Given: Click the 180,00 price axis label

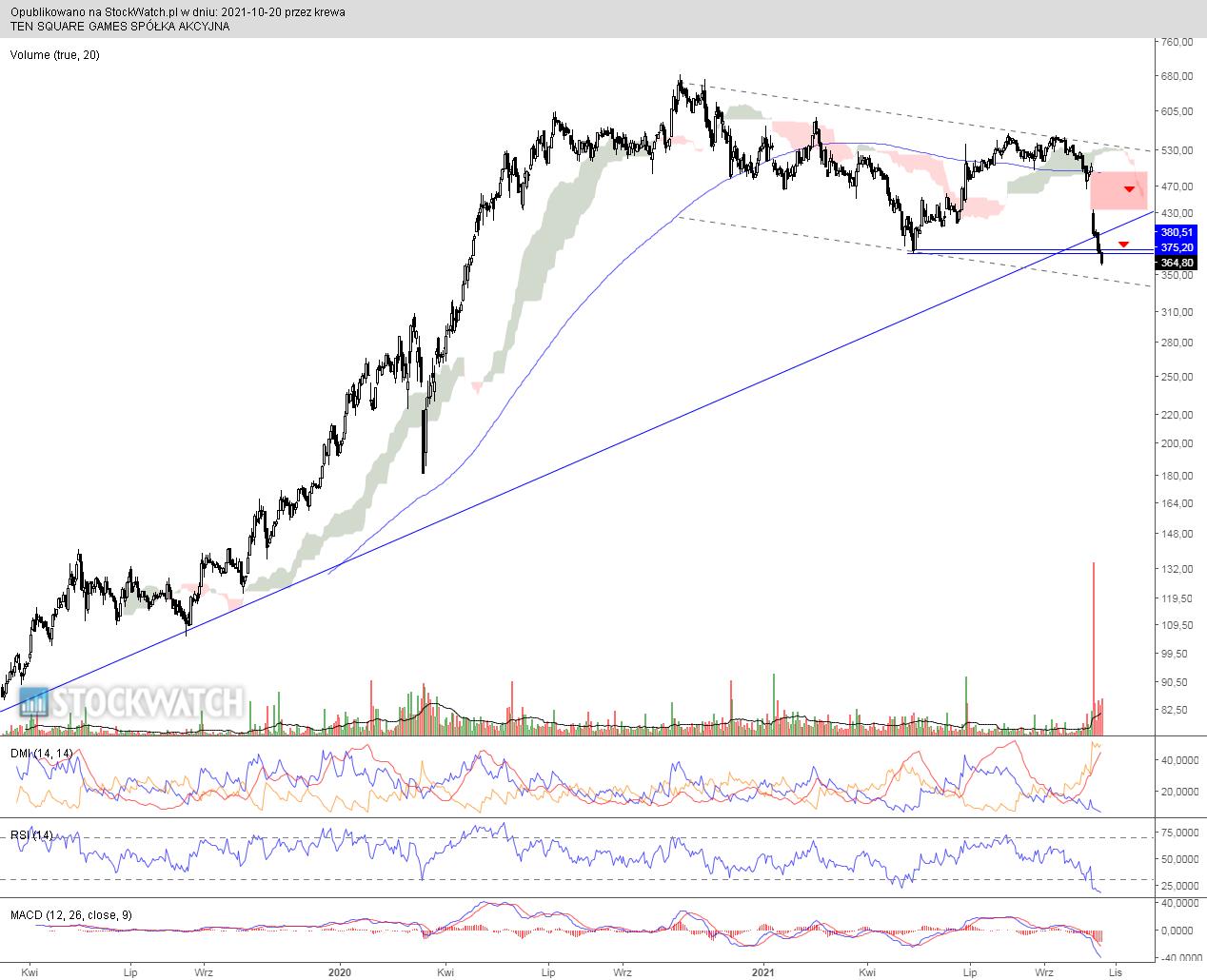Looking at the screenshot, I should [x=1178, y=476].
